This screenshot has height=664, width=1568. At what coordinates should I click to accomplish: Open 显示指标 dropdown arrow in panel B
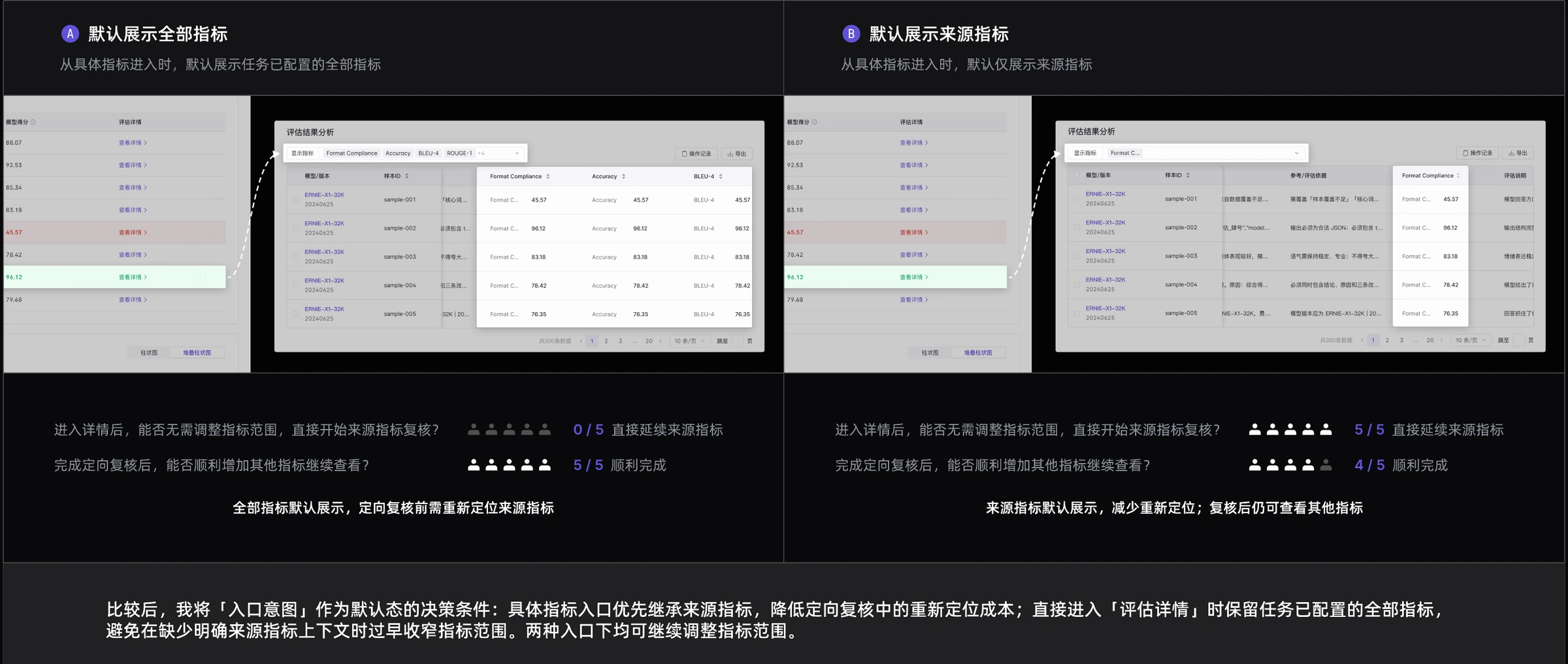[1297, 153]
